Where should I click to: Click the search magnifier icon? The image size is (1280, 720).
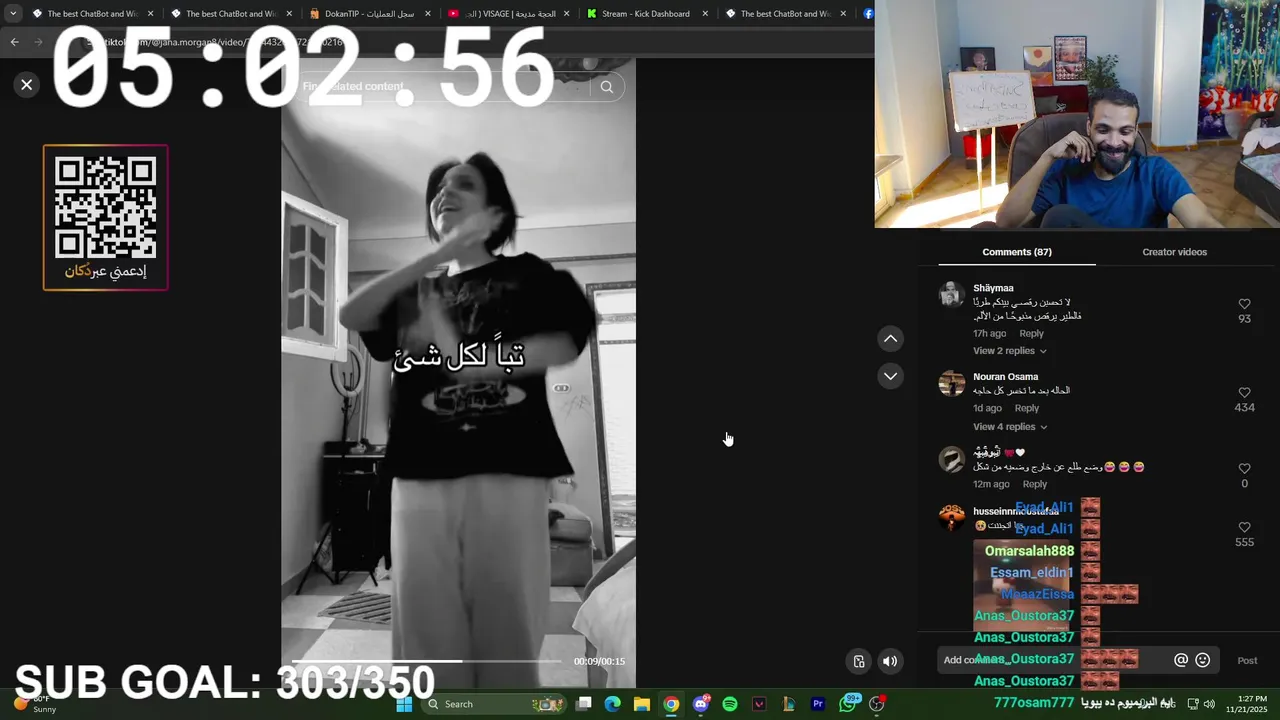[x=606, y=87]
